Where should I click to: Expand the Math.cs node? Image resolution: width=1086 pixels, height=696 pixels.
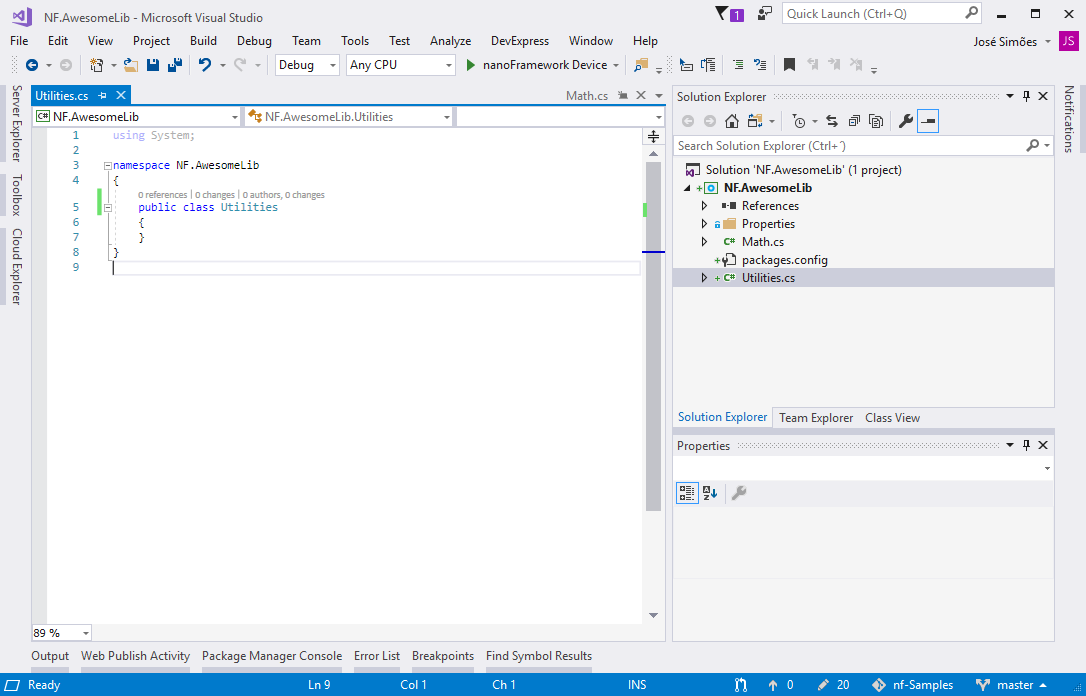704,242
